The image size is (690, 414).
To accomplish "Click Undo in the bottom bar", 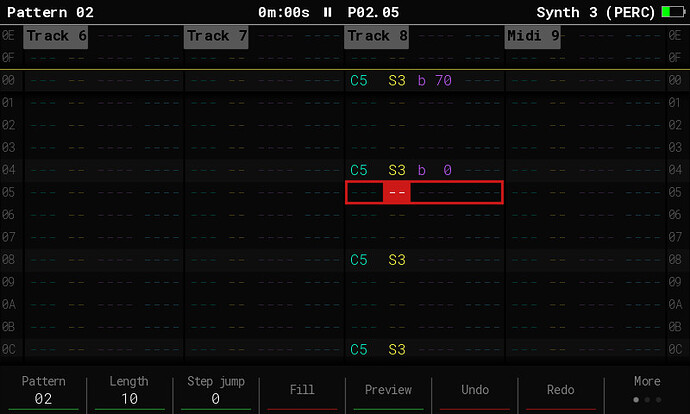I will (x=475, y=390).
